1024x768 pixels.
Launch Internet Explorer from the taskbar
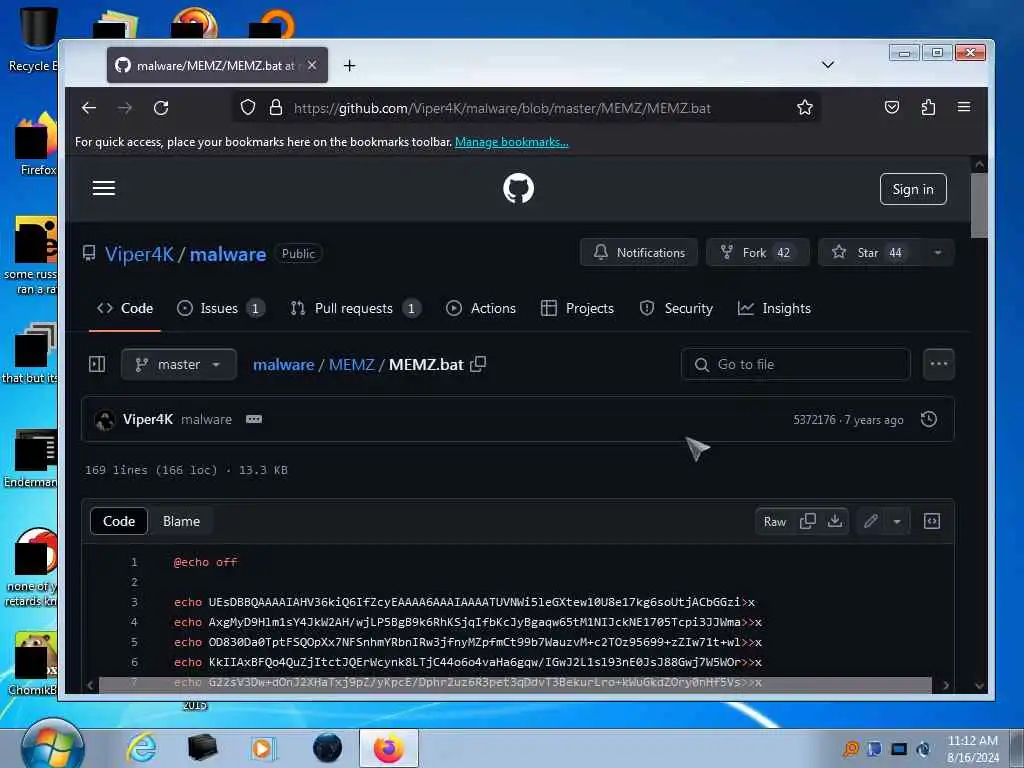tap(141, 748)
